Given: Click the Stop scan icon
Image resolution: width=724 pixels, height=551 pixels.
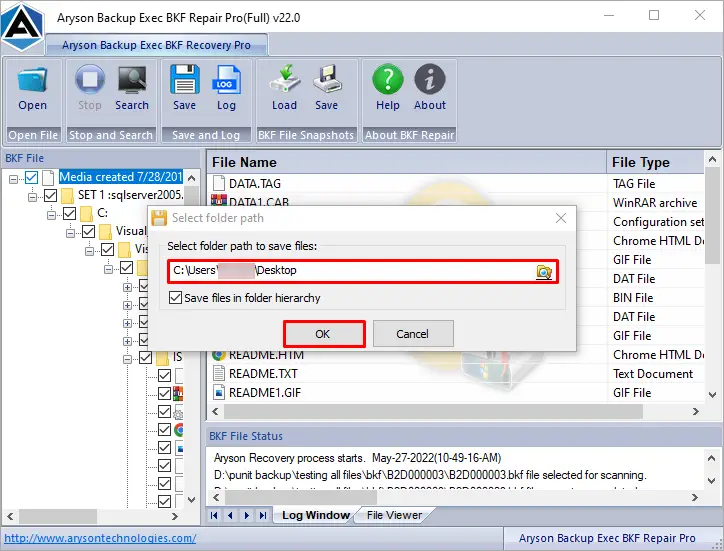Looking at the screenshot, I should [x=90, y=80].
